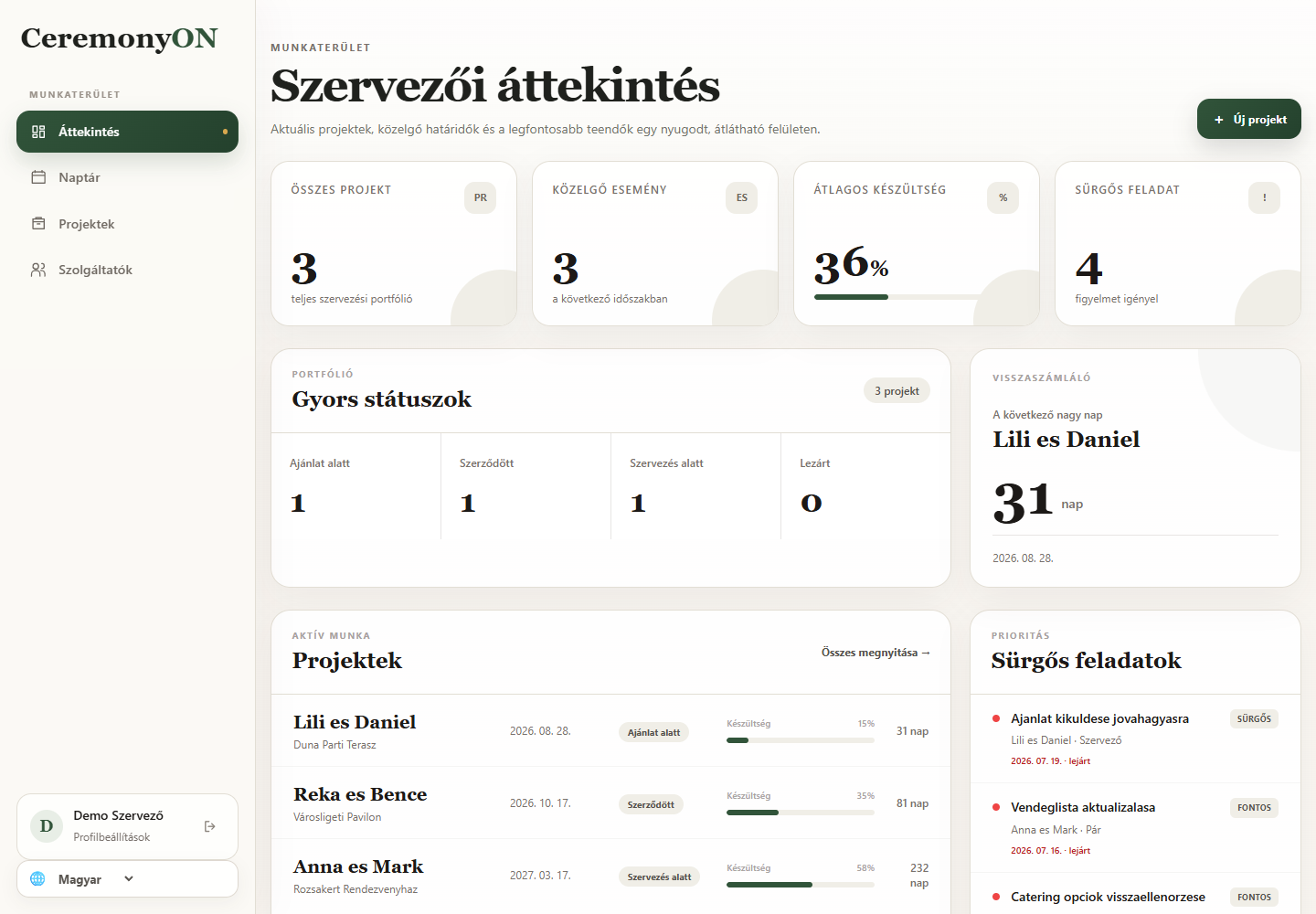The height and width of the screenshot is (914, 1316).
Task: Open the Magyar language dropdown
Action: pos(127,879)
